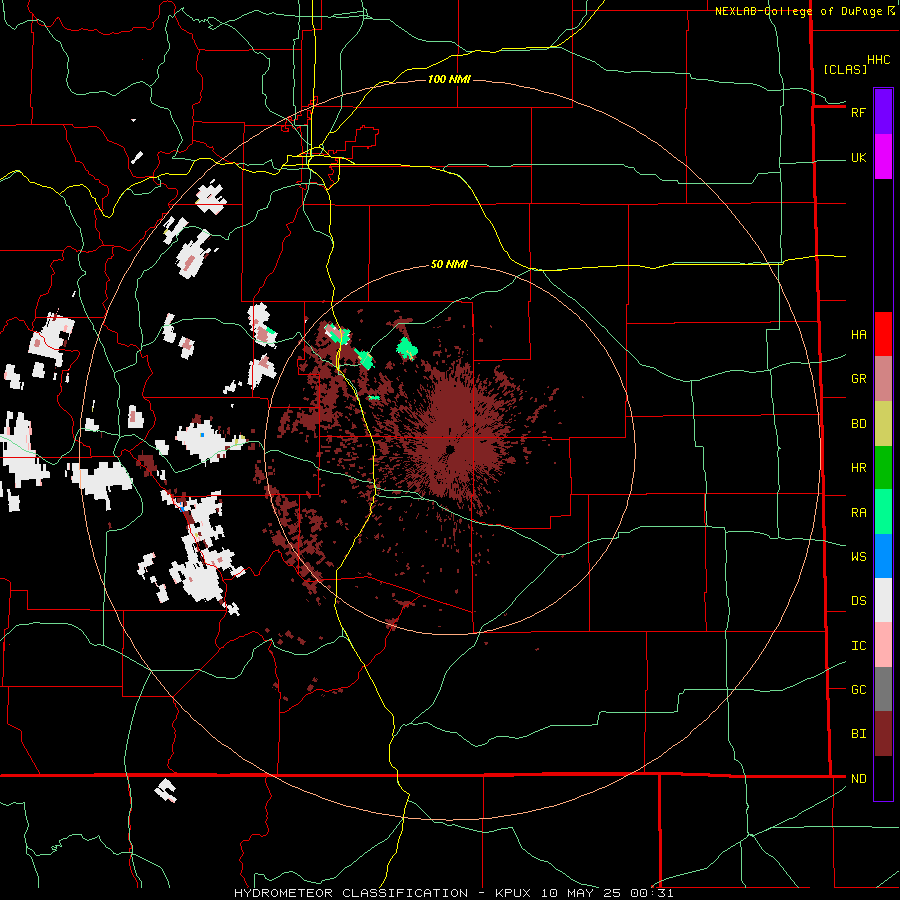Click the RA light-green color swatch
The height and width of the screenshot is (900, 900).
(x=883, y=512)
